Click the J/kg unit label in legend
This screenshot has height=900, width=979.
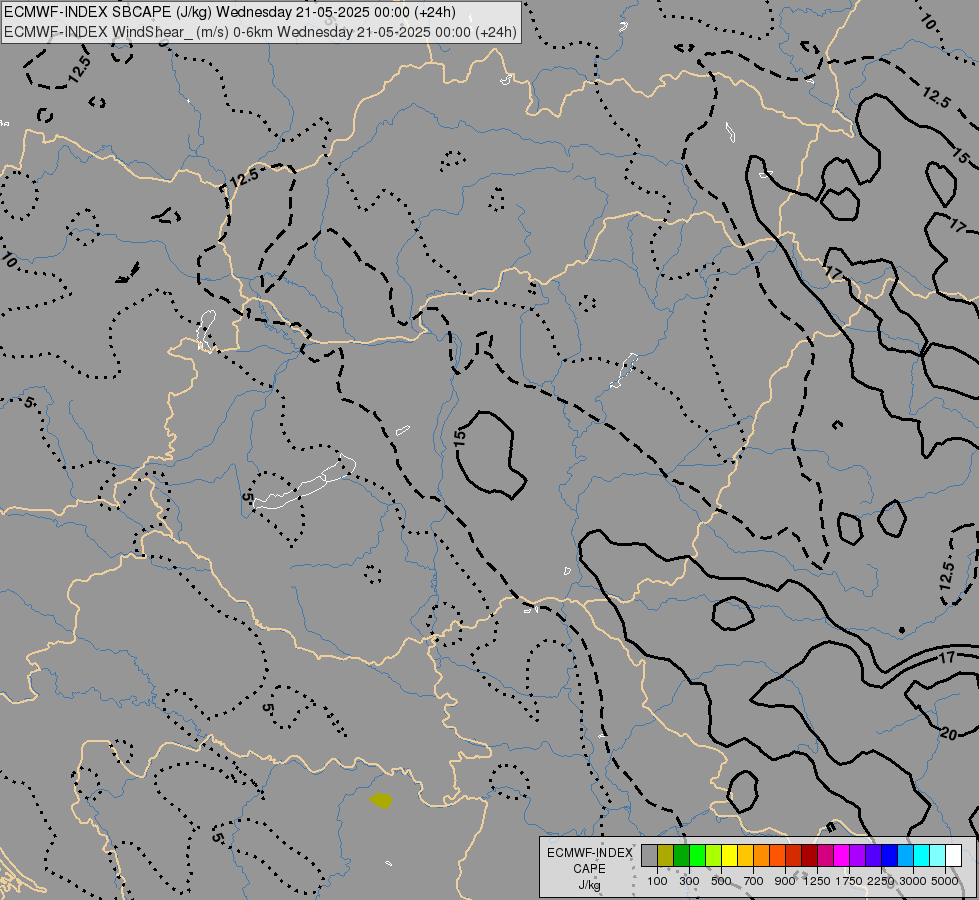tap(589, 886)
